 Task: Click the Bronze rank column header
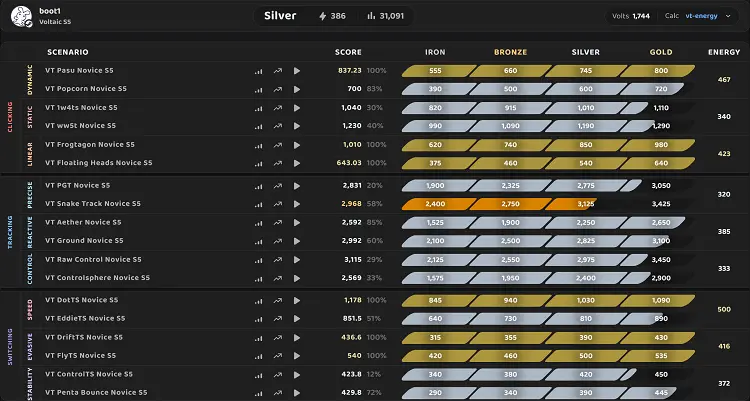pyautogui.click(x=510, y=51)
